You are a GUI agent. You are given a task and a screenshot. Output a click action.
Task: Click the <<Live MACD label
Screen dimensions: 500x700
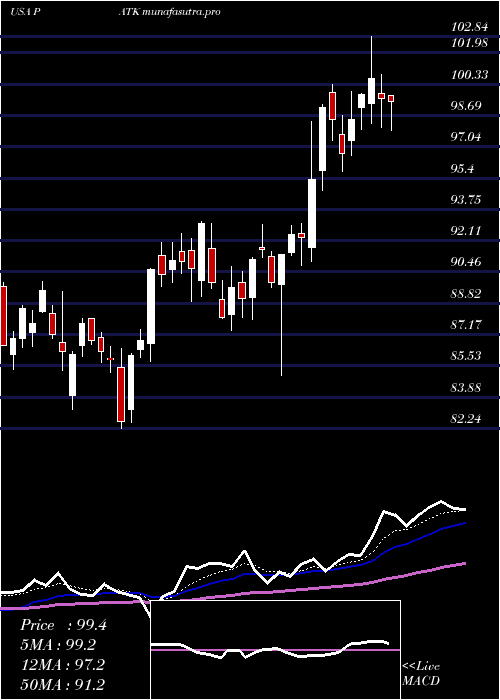pos(421,674)
